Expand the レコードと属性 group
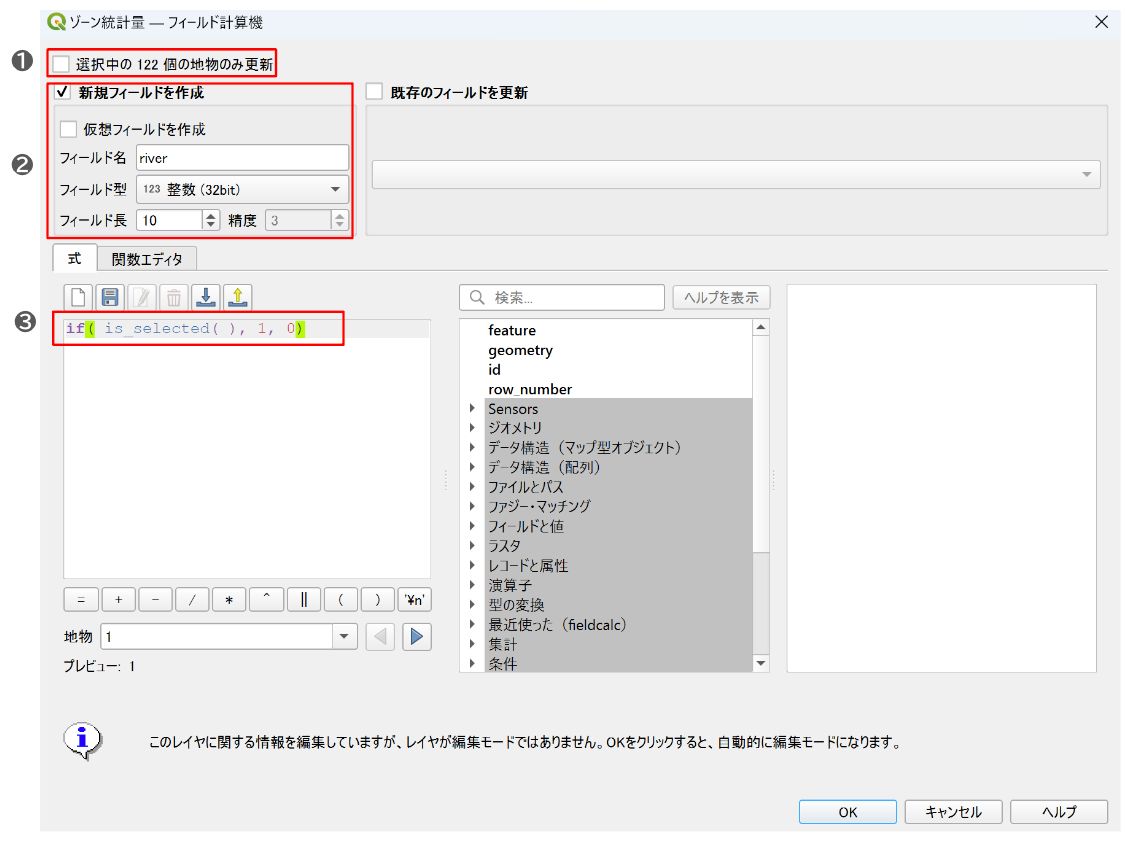The height and width of the screenshot is (850, 1126). [472, 566]
